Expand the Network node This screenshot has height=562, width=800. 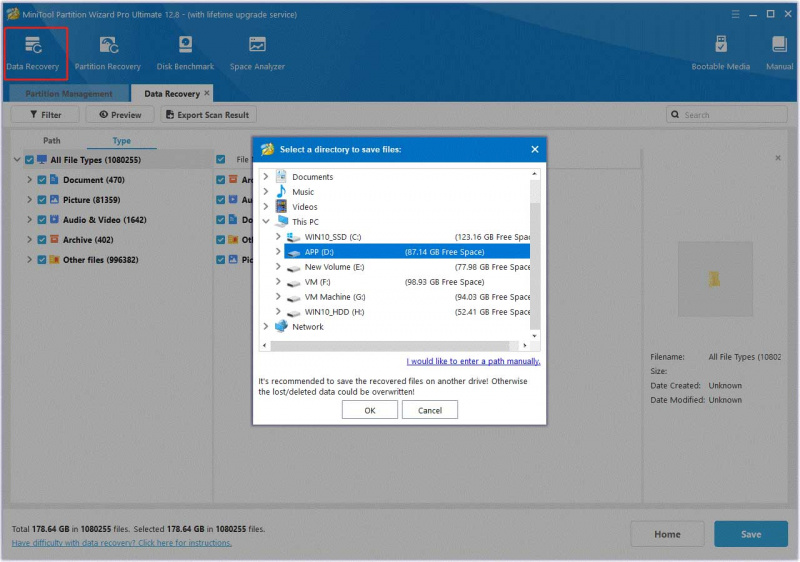(266, 326)
